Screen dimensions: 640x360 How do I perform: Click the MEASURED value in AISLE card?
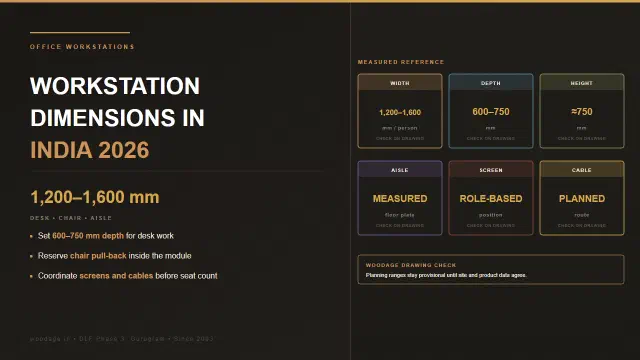[x=400, y=199]
